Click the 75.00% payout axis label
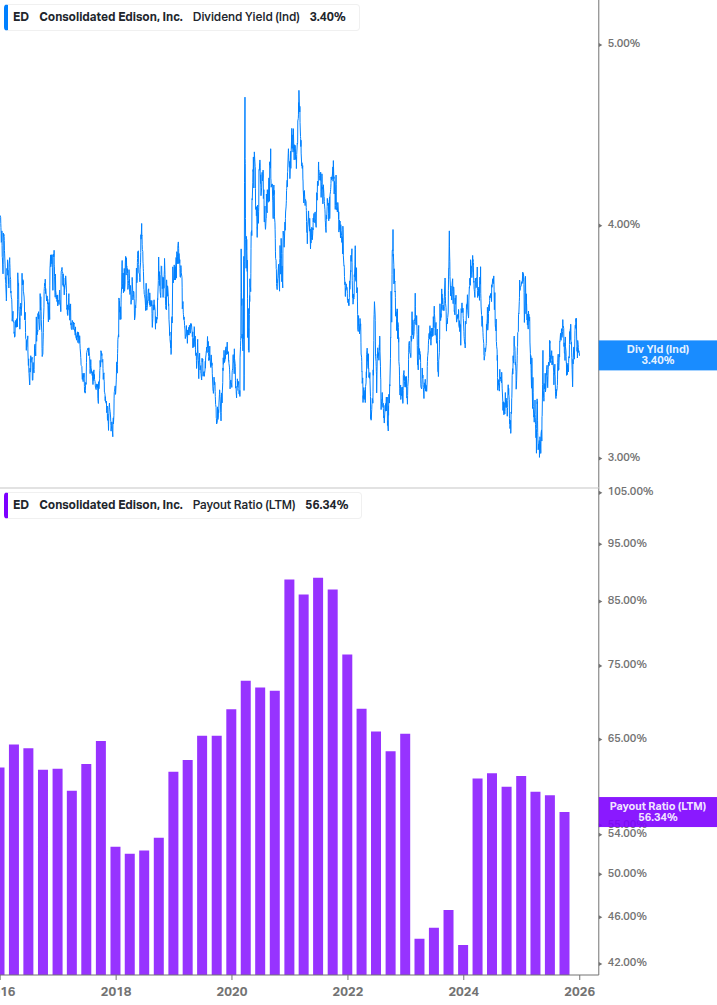Image resolution: width=717 pixels, height=1005 pixels. pos(627,665)
